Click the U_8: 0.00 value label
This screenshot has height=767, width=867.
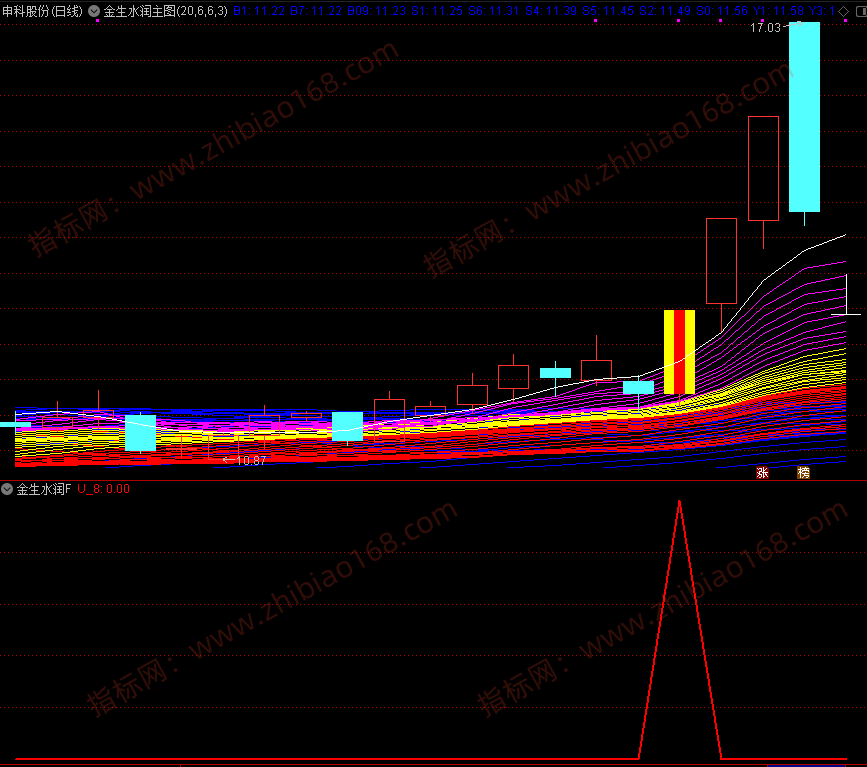[103, 489]
